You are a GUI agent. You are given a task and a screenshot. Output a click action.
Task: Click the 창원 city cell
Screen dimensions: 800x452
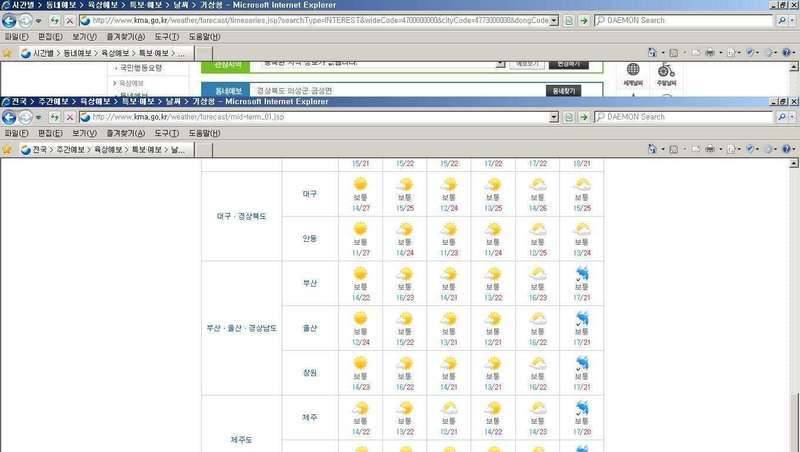click(x=310, y=373)
